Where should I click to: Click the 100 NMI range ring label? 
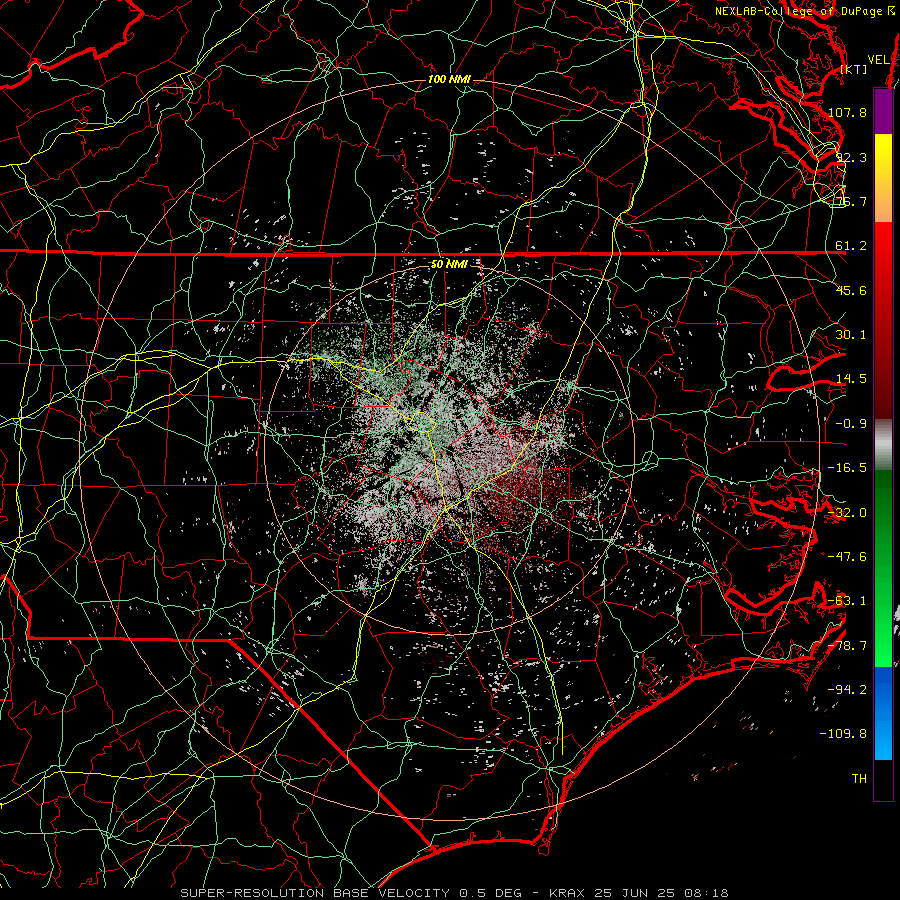point(449,79)
